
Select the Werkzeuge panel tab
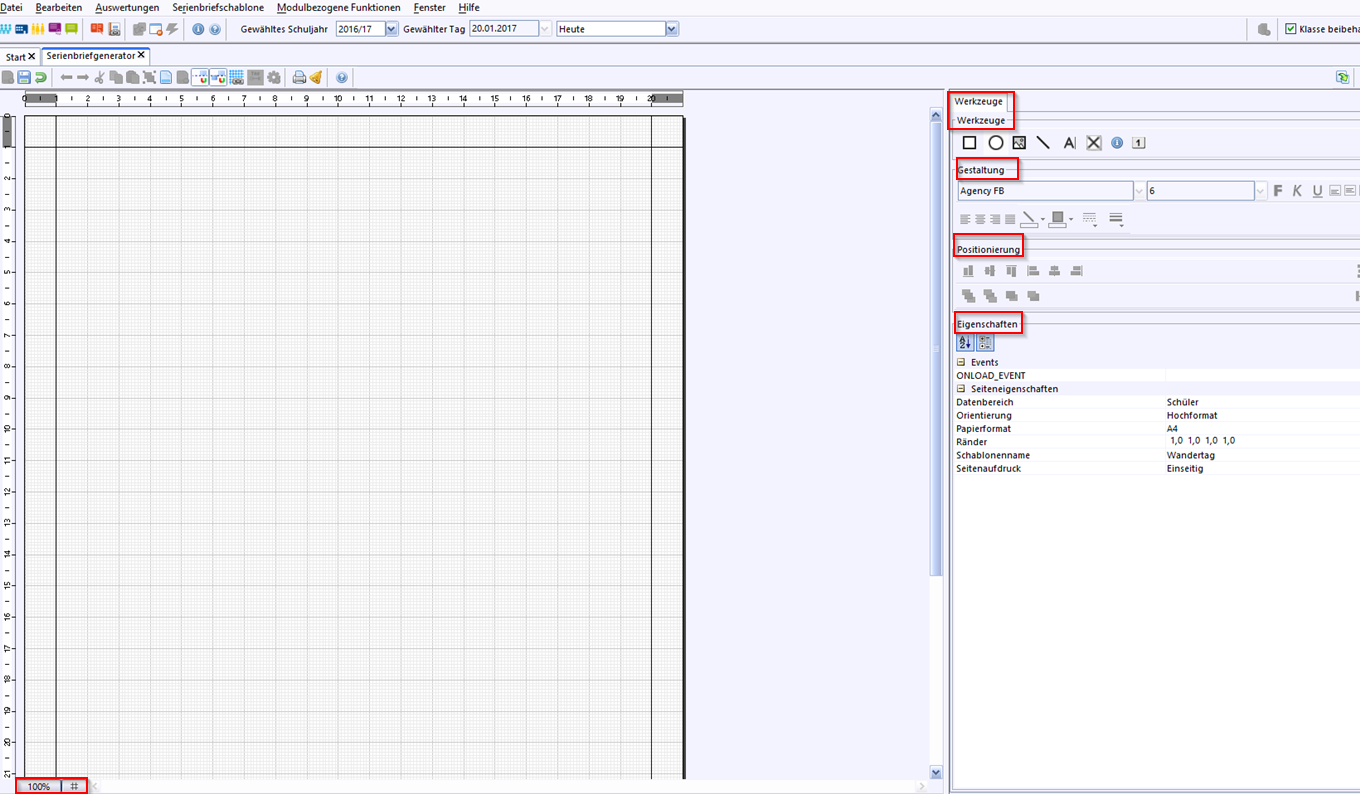[x=978, y=101]
